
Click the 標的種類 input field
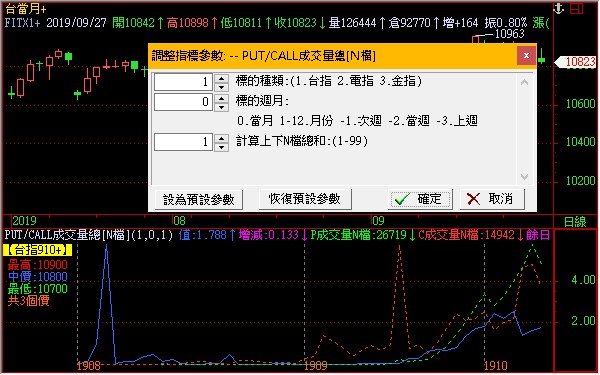[183, 82]
